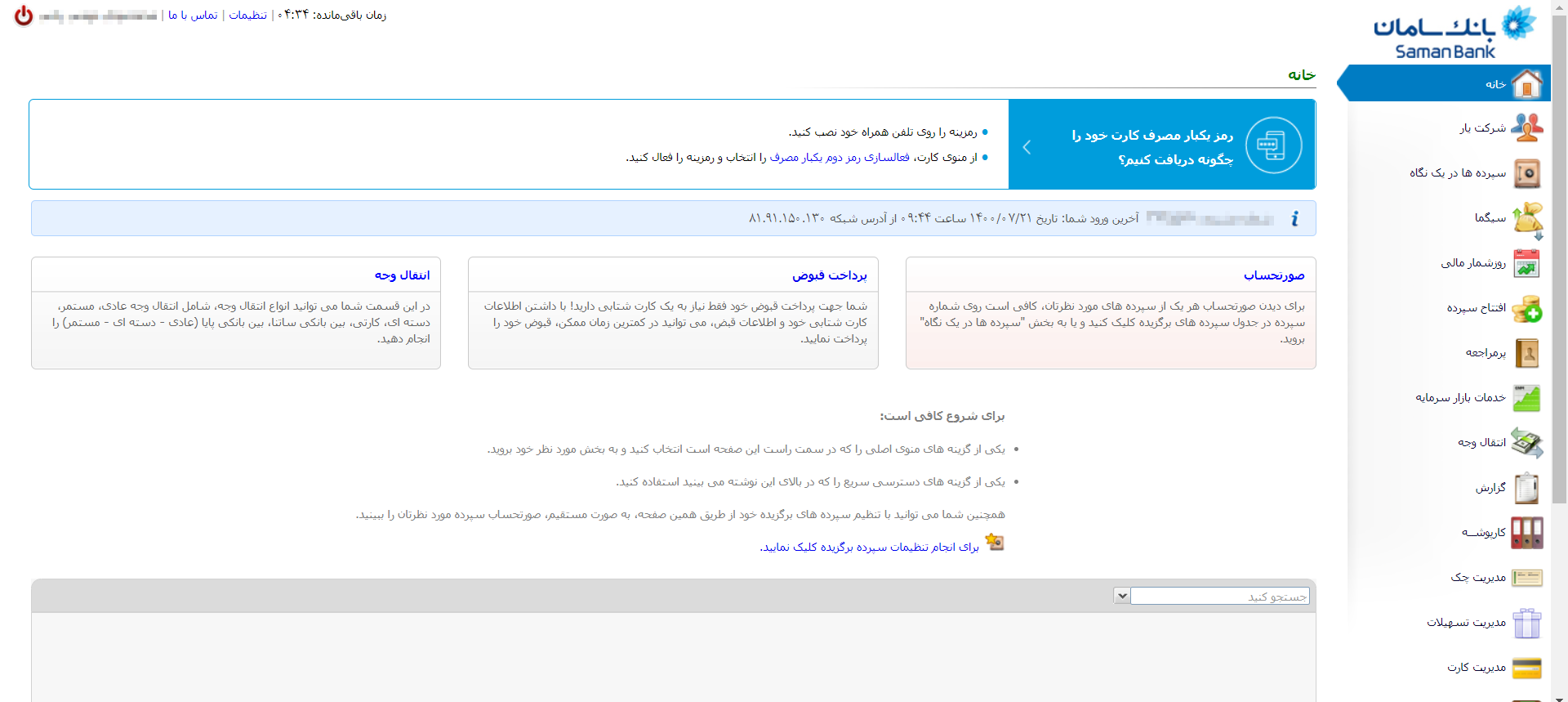Click the پرمراجعه address book icon
Viewport: 1568px width, 702px height.
(x=1526, y=353)
